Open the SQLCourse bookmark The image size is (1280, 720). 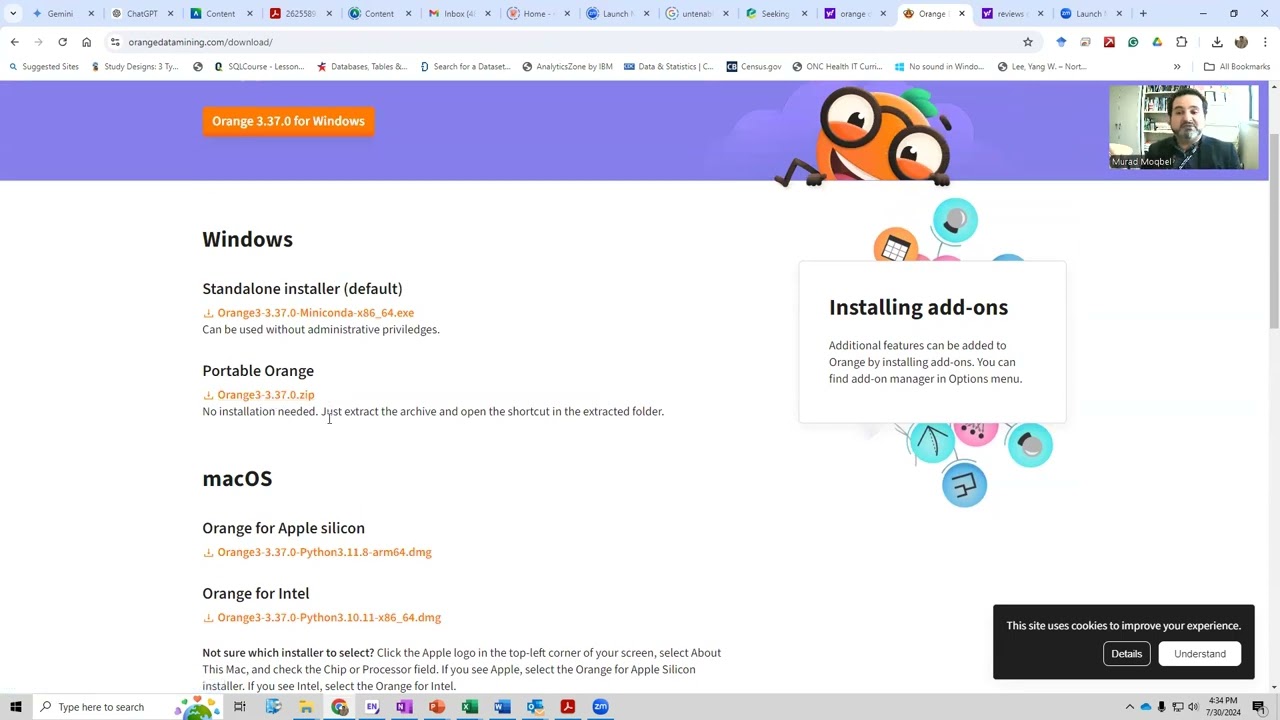tap(258, 67)
